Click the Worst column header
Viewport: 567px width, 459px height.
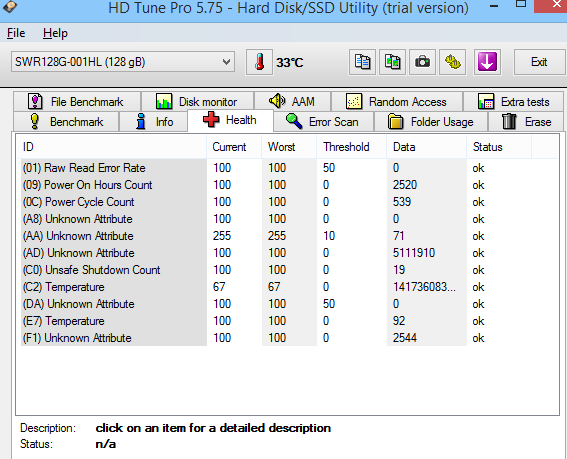289,147
